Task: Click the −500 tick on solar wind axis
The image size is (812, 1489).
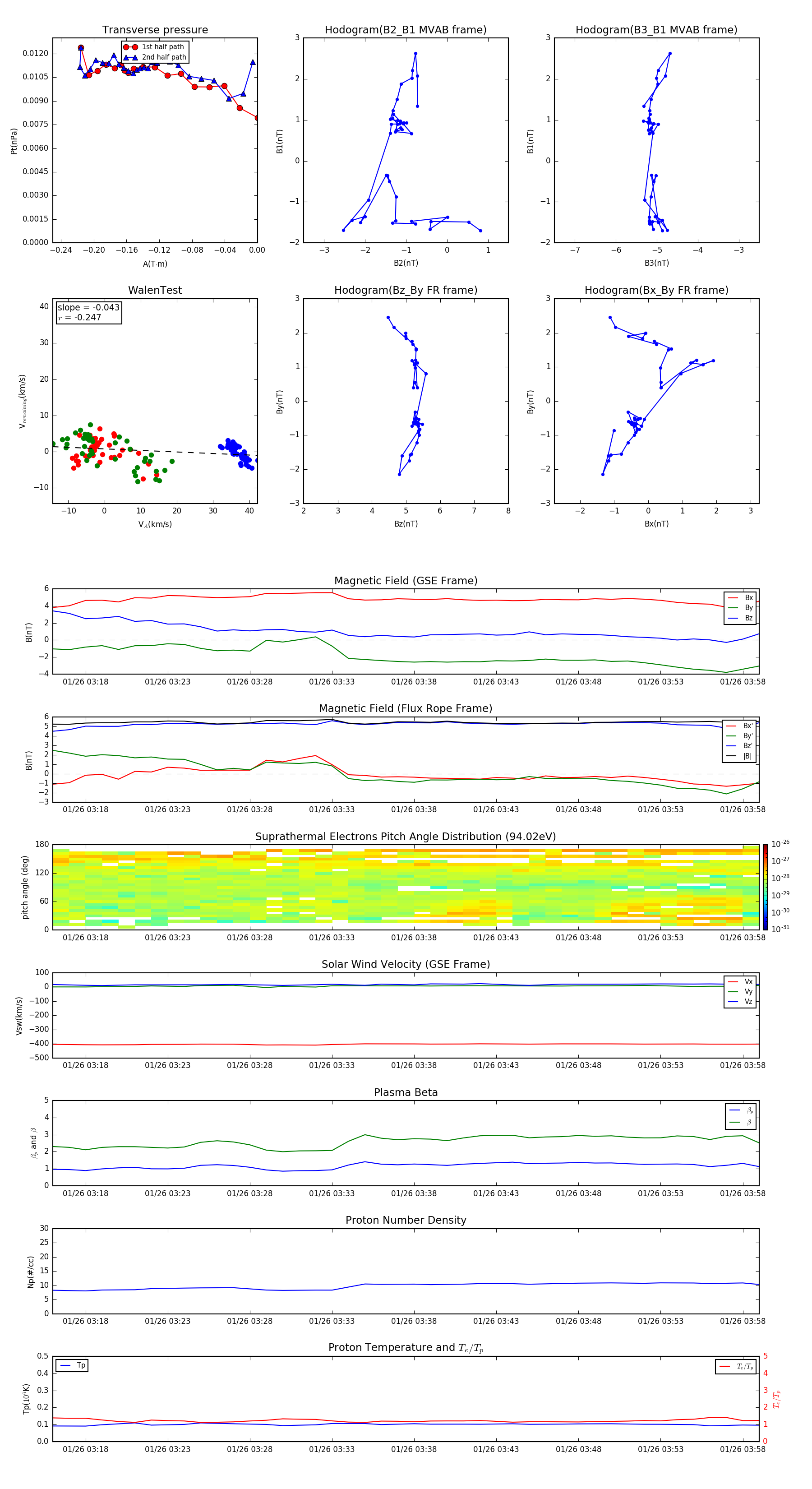Action: coord(38,1058)
